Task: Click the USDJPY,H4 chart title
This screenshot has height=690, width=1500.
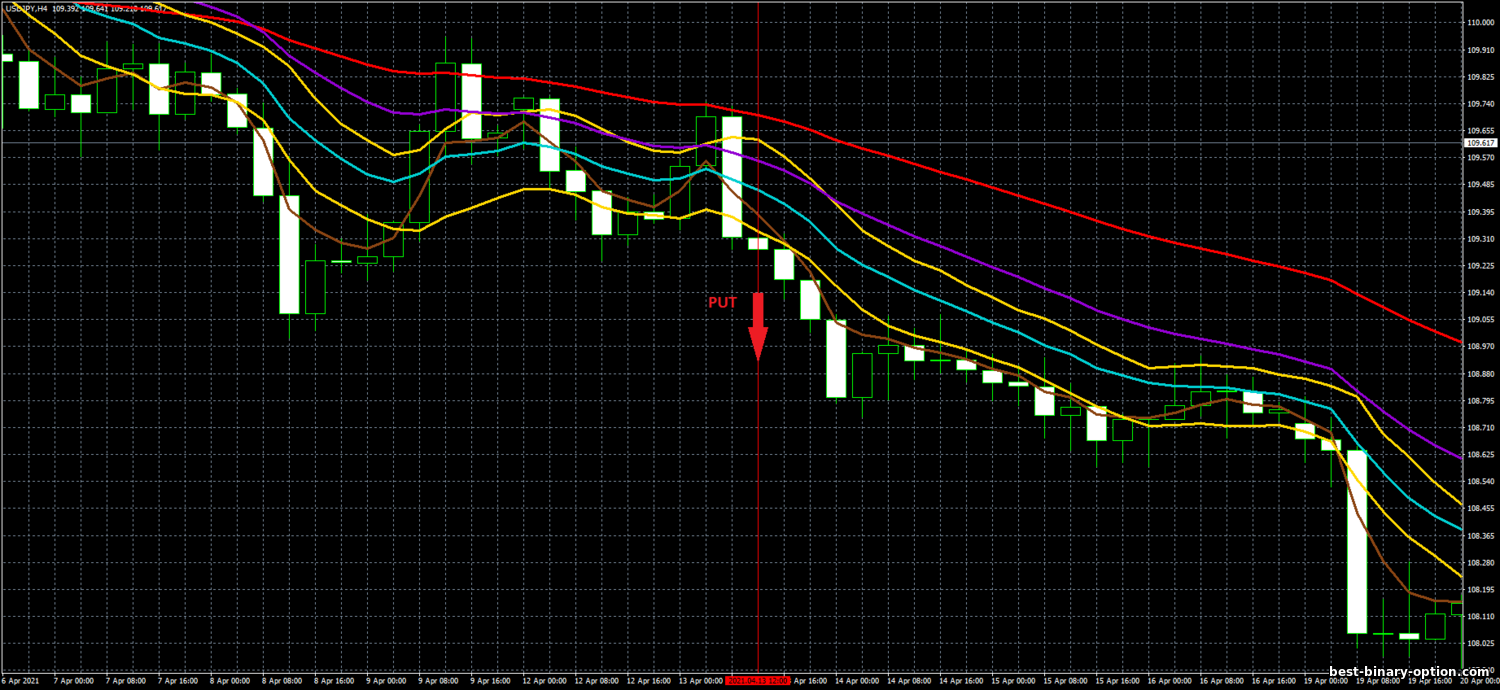Action: click(x=27, y=8)
